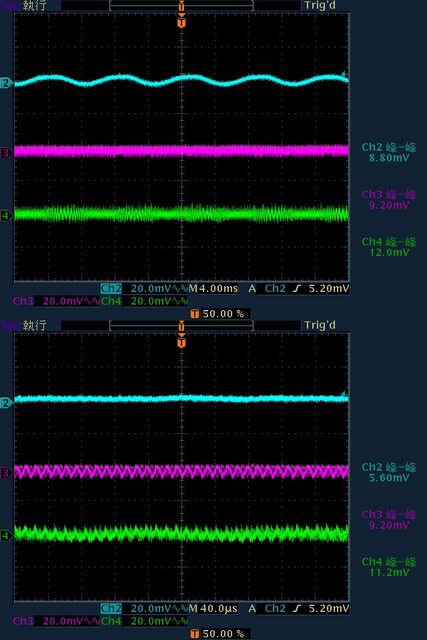Select the M 4.00ms timebase readout
427x640 pixels.
coord(213,289)
